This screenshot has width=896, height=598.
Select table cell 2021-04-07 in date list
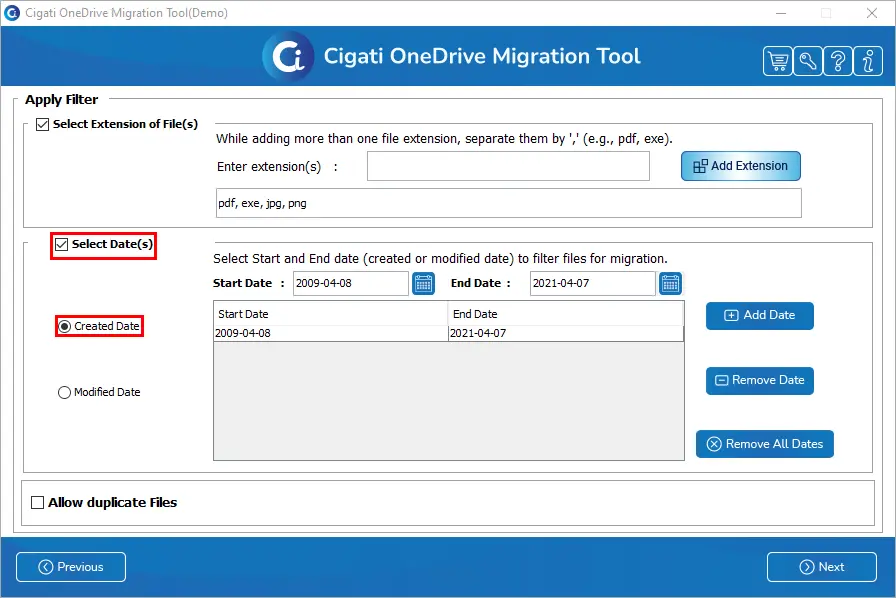tap(566, 333)
